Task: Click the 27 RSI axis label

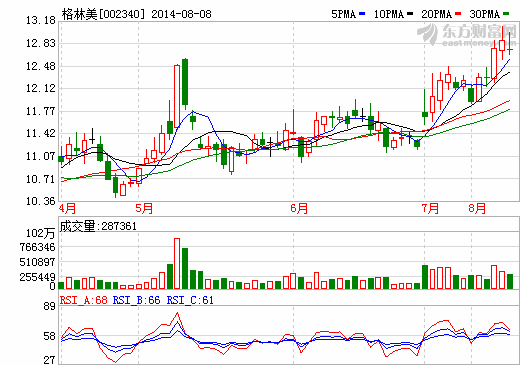Action: [49, 360]
